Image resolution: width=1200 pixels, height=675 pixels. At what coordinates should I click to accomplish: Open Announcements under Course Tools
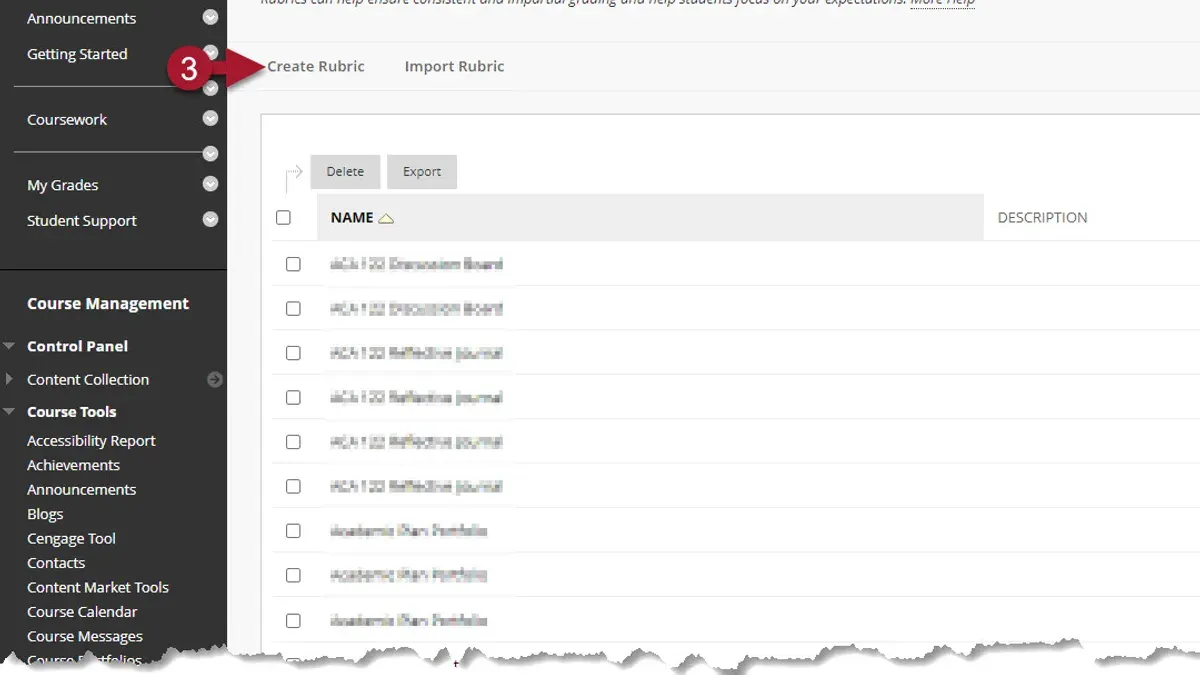point(81,490)
